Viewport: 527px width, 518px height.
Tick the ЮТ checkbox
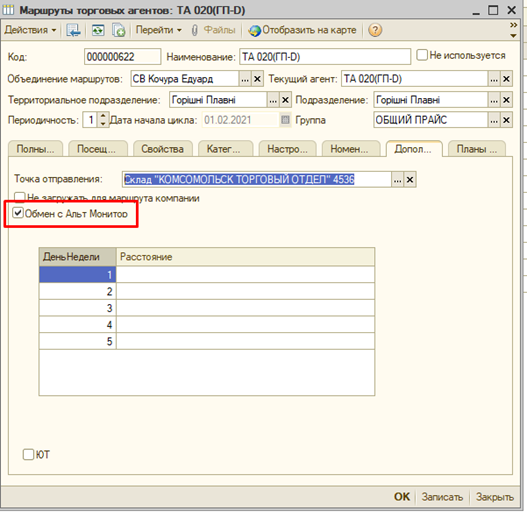28,454
